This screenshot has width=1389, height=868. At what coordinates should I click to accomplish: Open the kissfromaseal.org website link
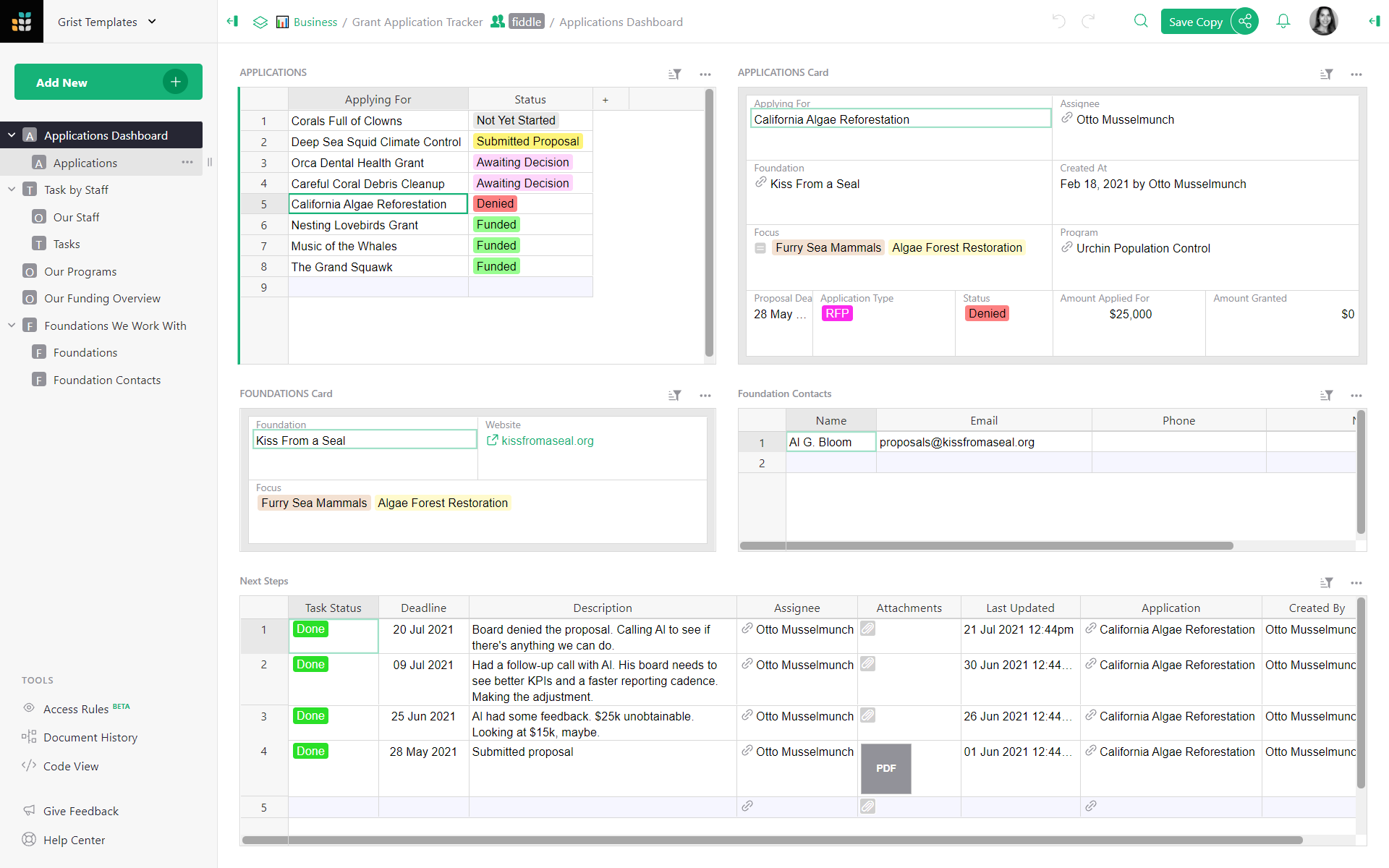548,441
